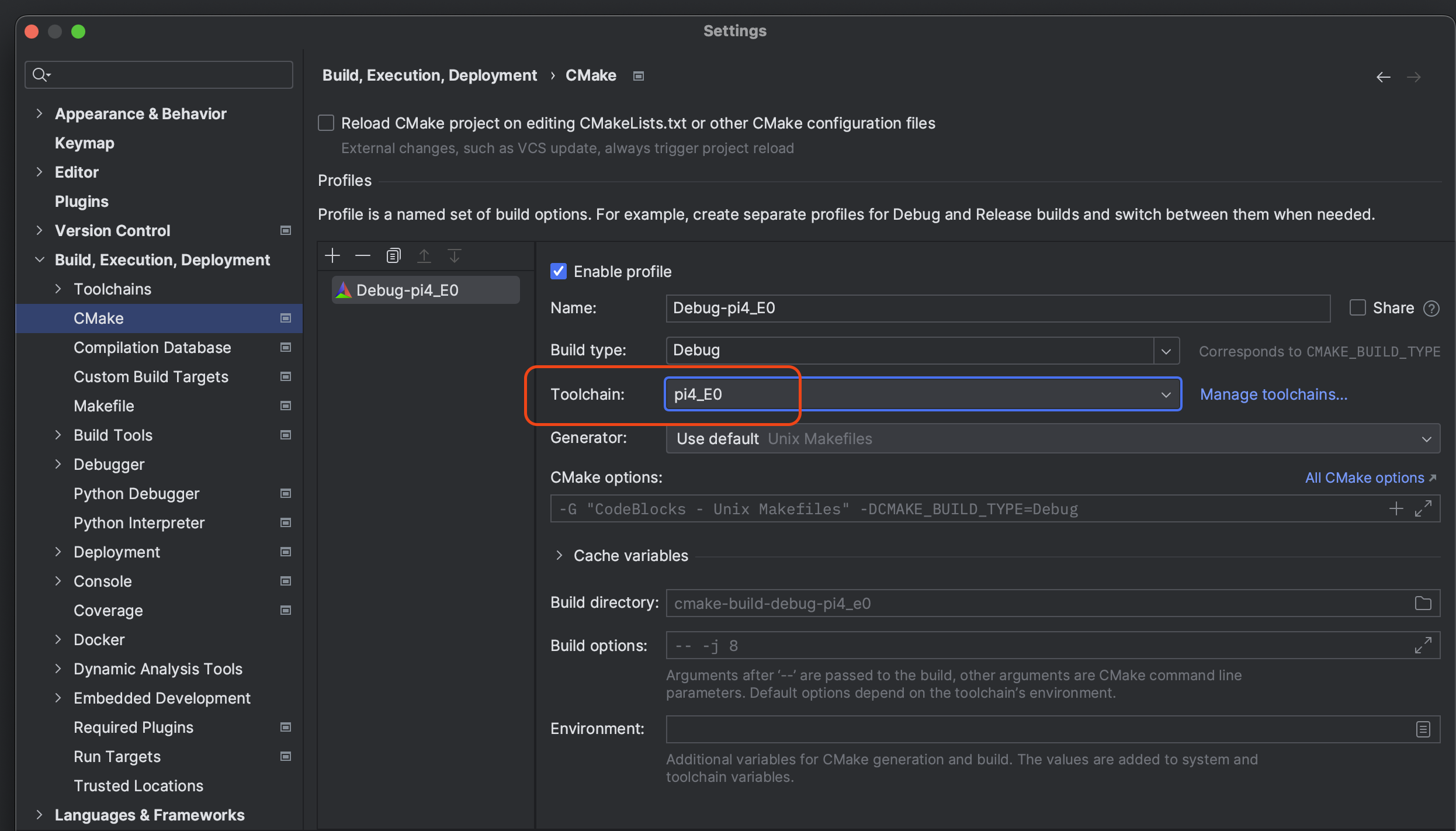Select the Debug-pi4_E0 profile in the list
The image size is (1456, 831).
(x=426, y=290)
